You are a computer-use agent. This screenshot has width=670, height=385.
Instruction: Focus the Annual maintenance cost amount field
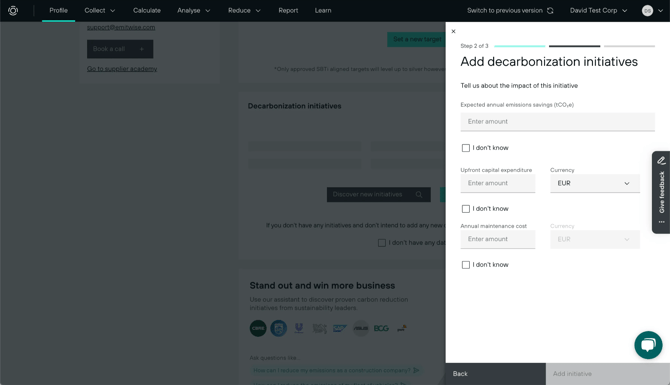[x=498, y=239]
